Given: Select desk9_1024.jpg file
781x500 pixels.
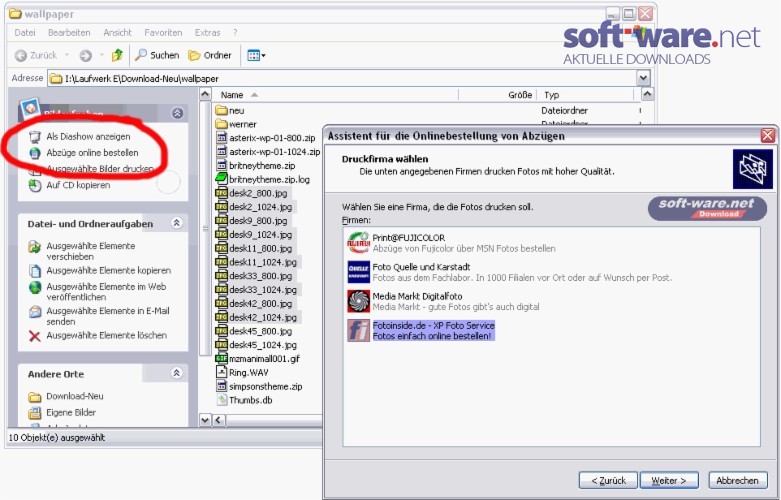Looking at the screenshot, I should tap(260, 235).
